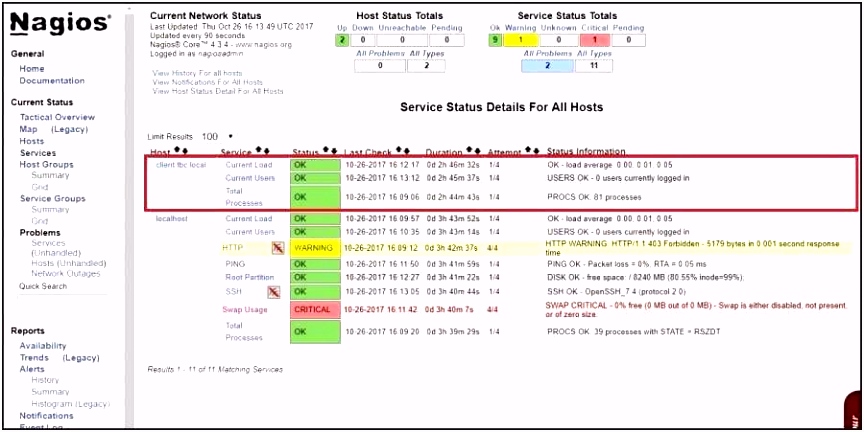Image resolution: width=864 pixels, height=432 pixels.
Task: Go to Tactical Overview
Action: 57,117
